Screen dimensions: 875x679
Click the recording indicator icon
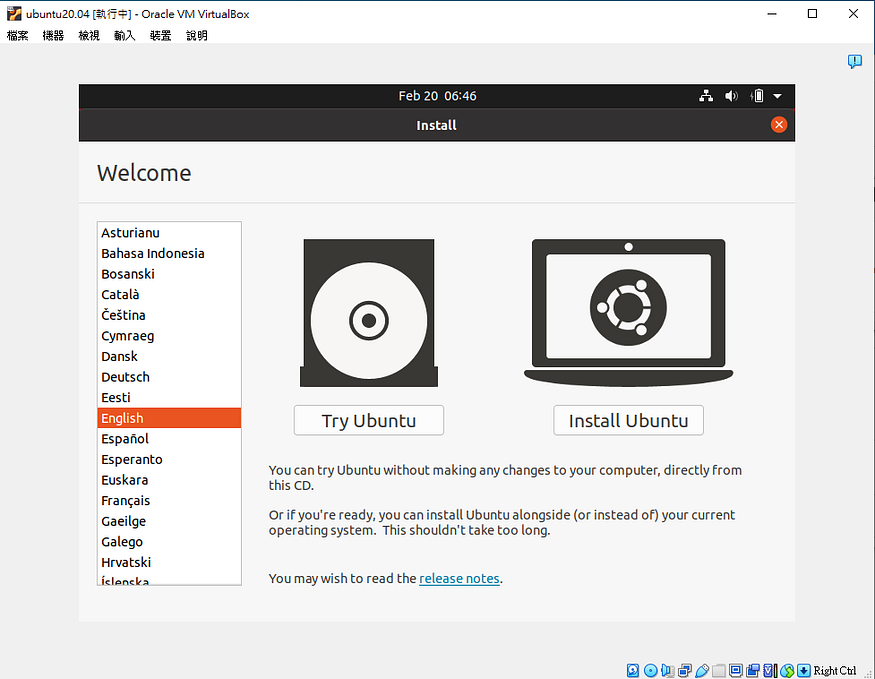[x=753, y=670]
